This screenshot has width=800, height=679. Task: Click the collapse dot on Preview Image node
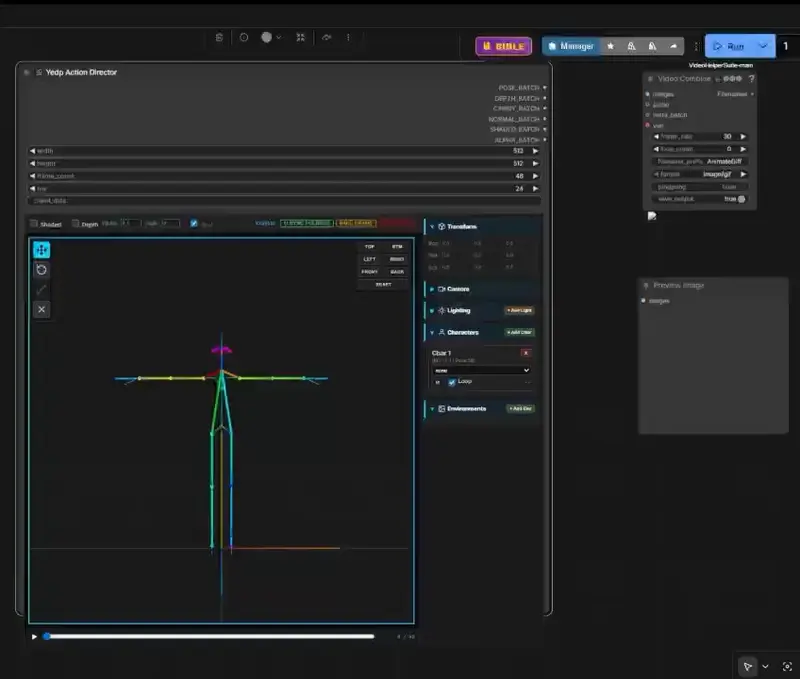coord(646,285)
